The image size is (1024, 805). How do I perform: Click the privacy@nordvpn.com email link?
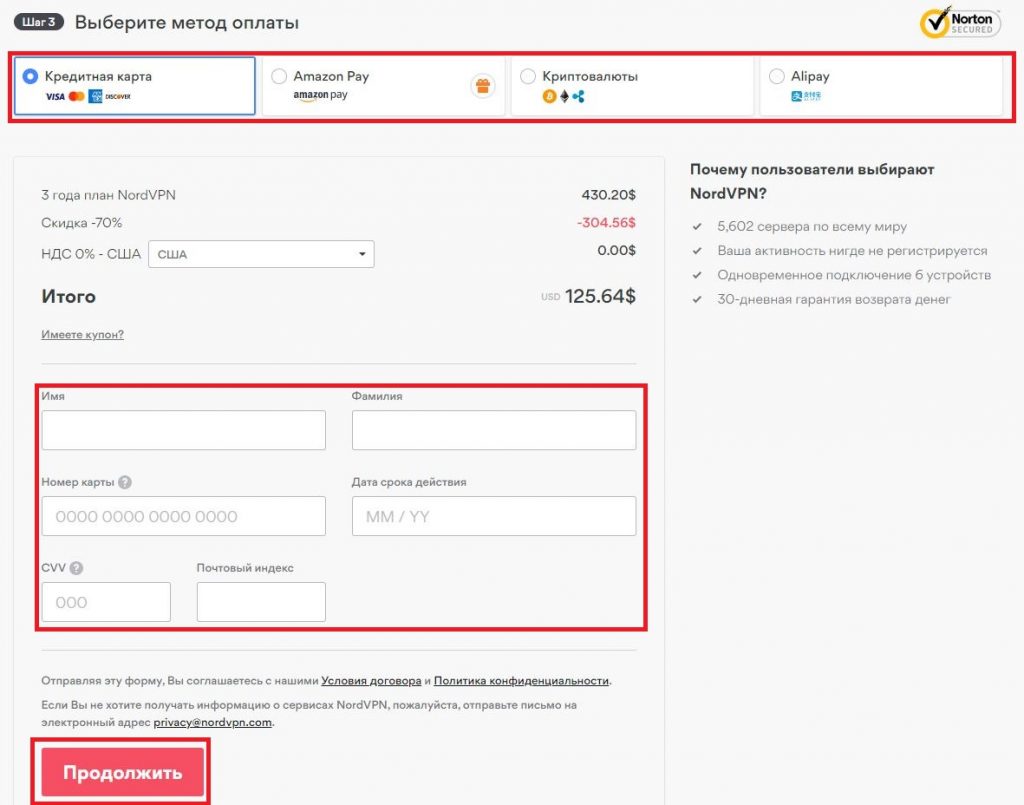212,722
